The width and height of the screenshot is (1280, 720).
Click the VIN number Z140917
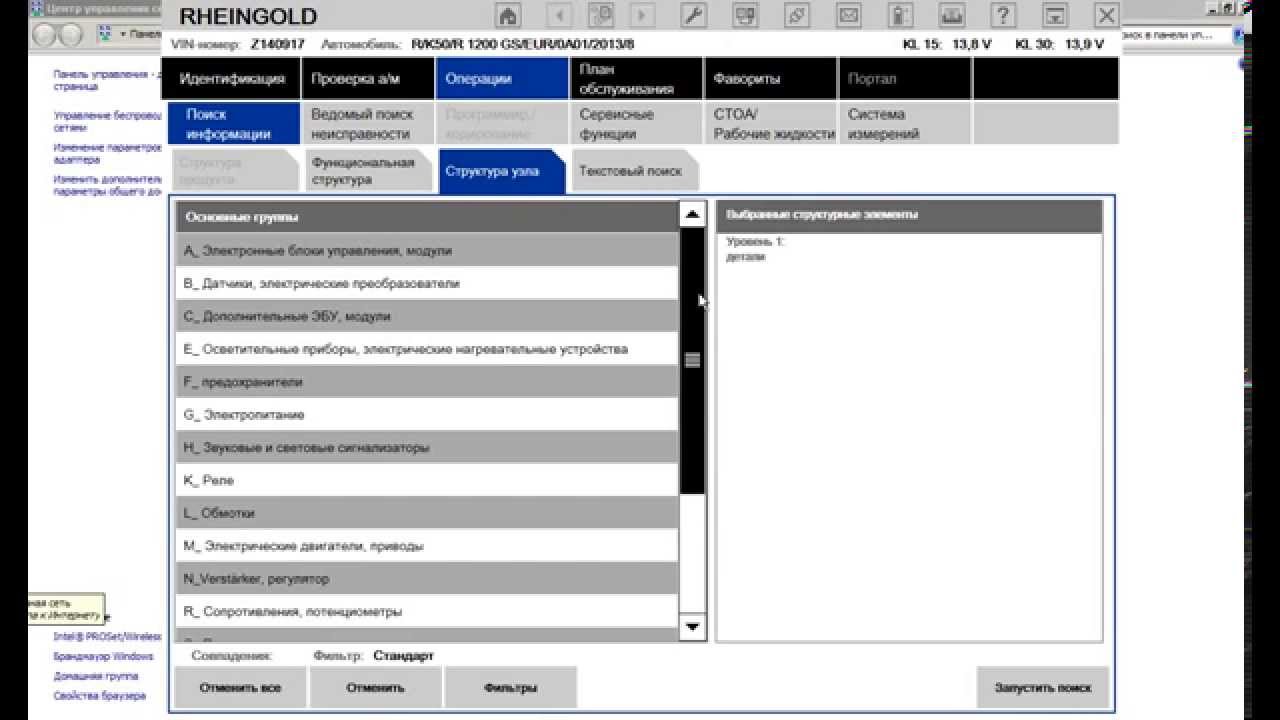278,44
